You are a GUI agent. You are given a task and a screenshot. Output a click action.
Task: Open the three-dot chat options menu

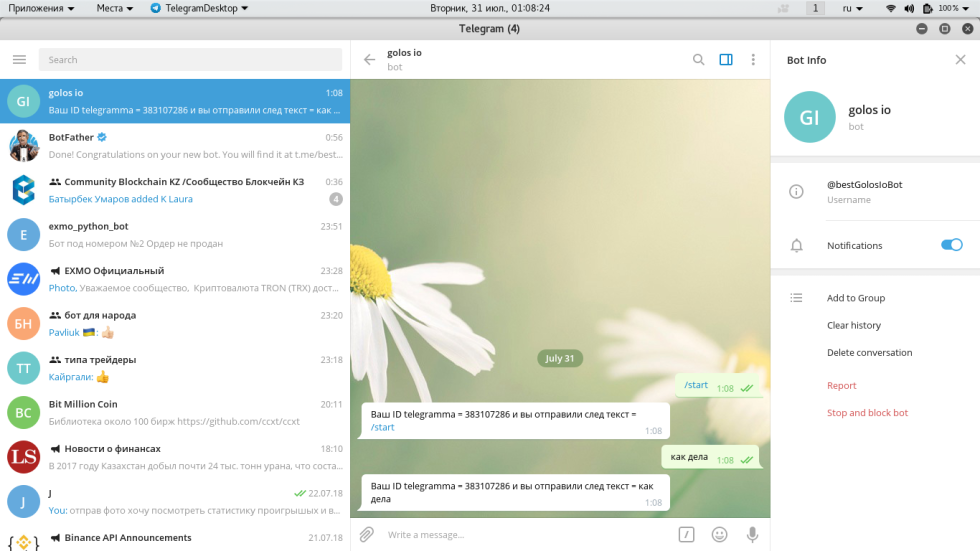[753, 59]
